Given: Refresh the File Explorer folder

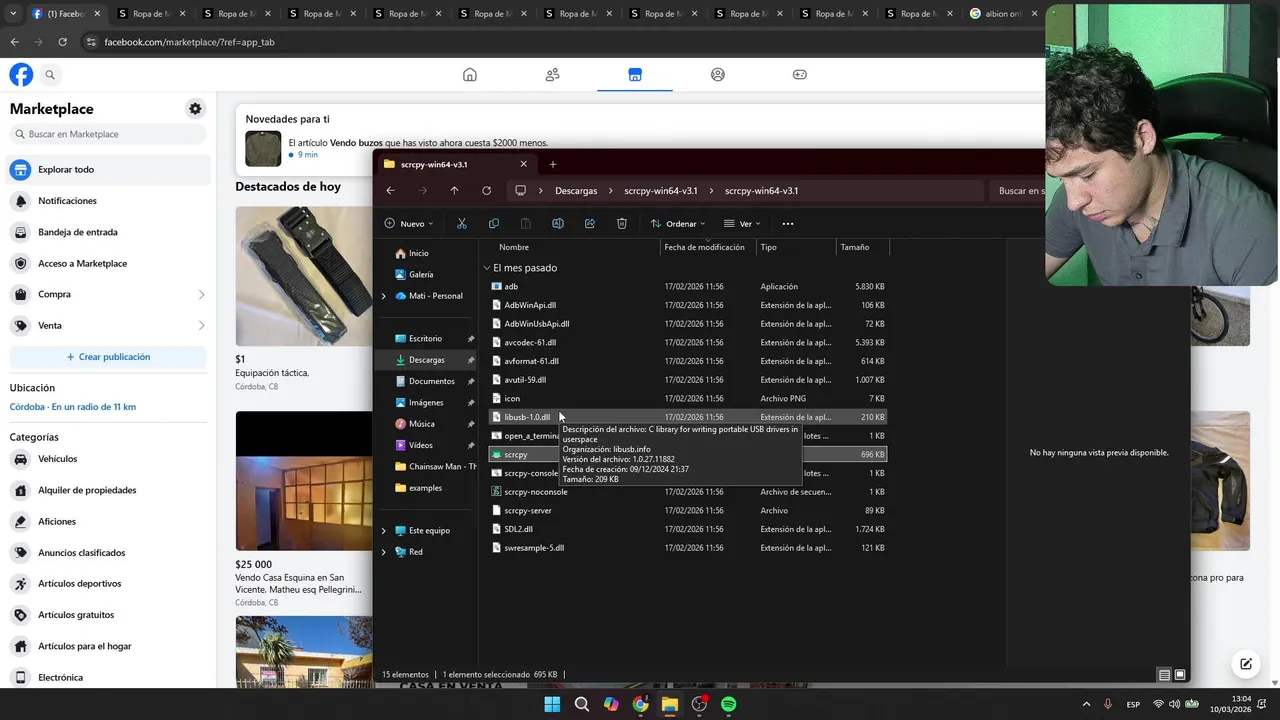Looking at the screenshot, I should [486, 191].
